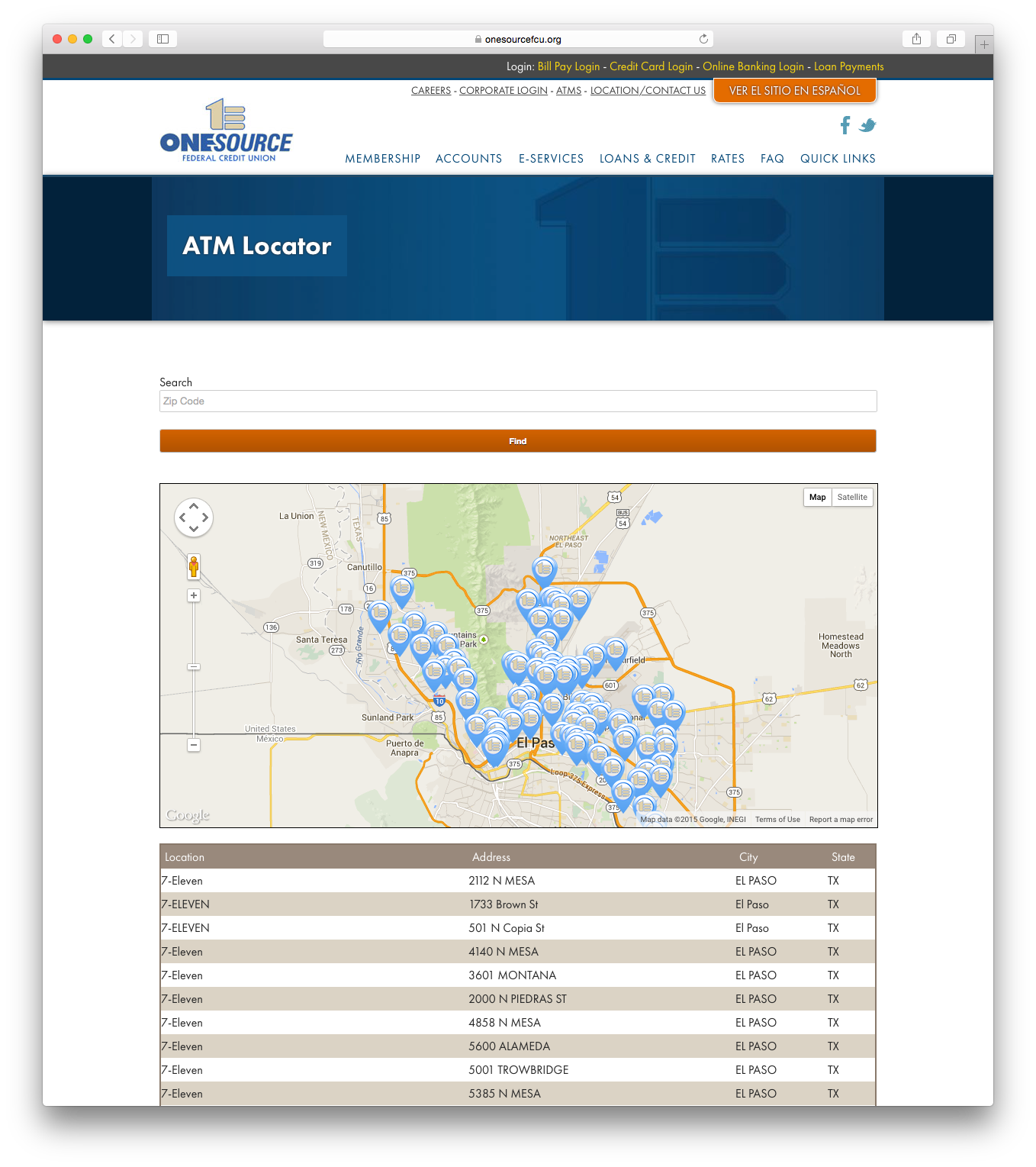Open the Rates menu

point(728,159)
